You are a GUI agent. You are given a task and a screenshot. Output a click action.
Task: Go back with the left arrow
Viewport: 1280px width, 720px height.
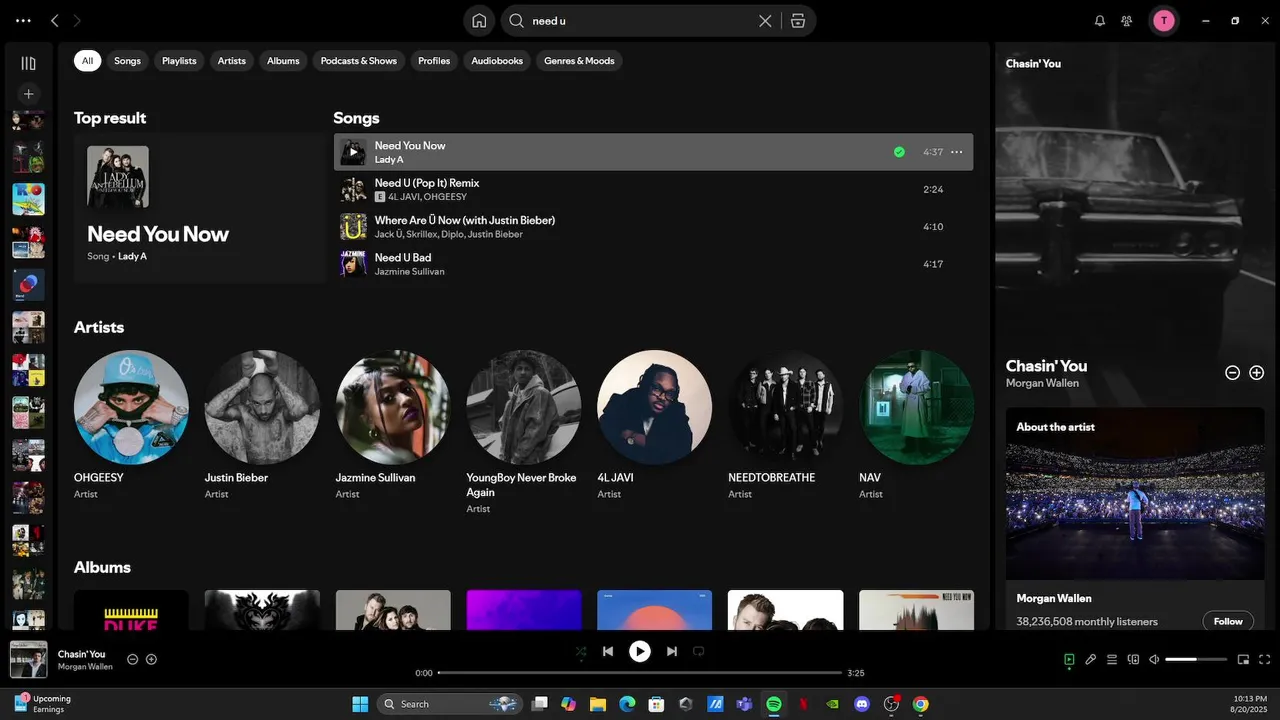(x=55, y=20)
